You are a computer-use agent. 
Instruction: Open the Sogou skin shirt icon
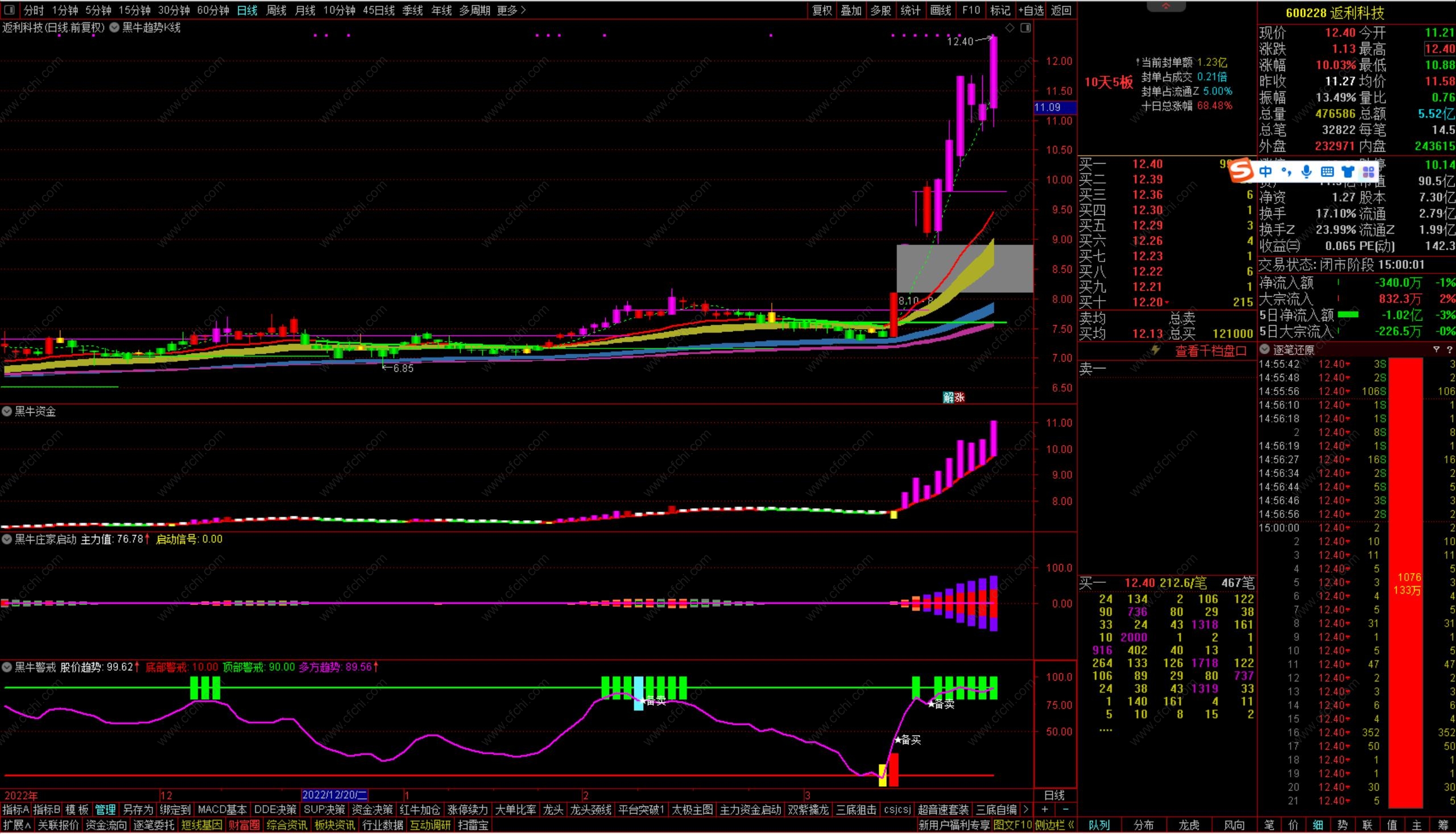click(1348, 171)
